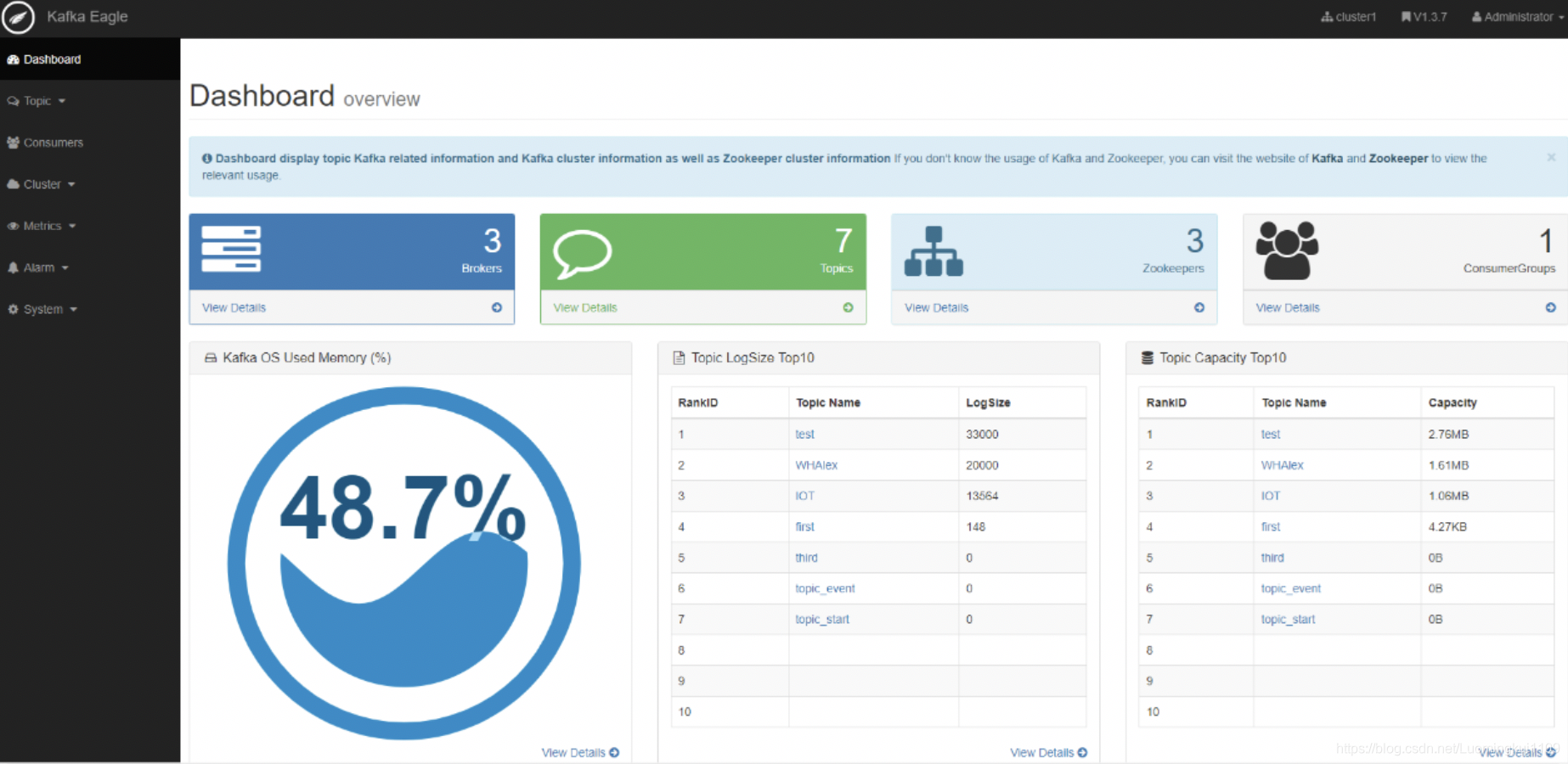1568x764 pixels.
Task: Open topic_event in LogSize table
Action: click(825, 588)
